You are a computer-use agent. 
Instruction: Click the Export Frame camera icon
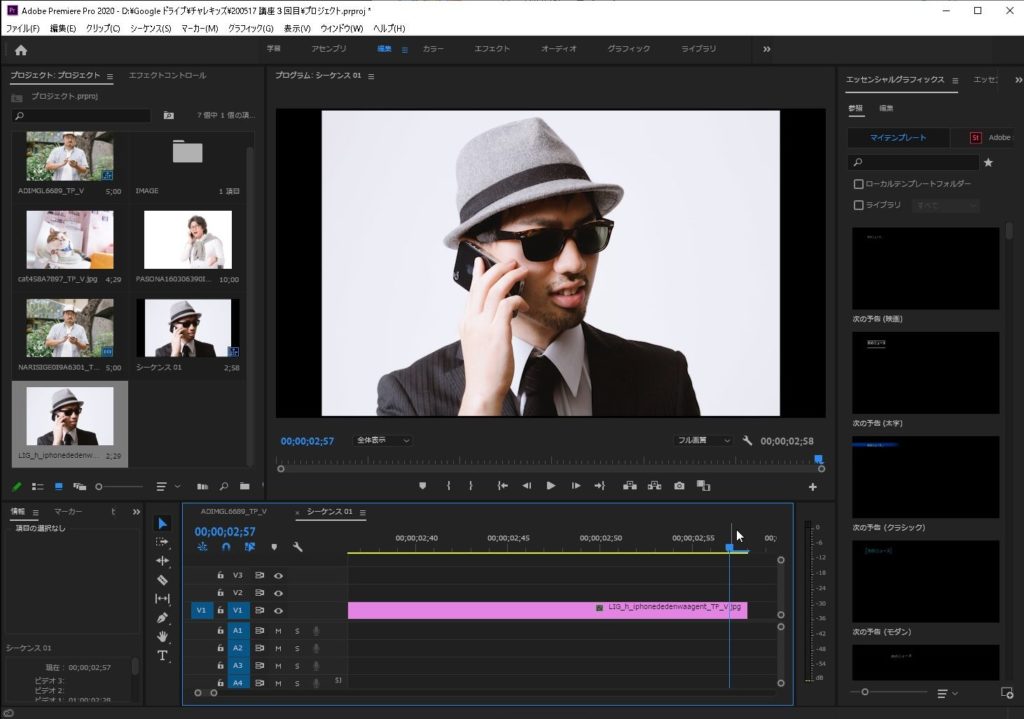(x=679, y=486)
